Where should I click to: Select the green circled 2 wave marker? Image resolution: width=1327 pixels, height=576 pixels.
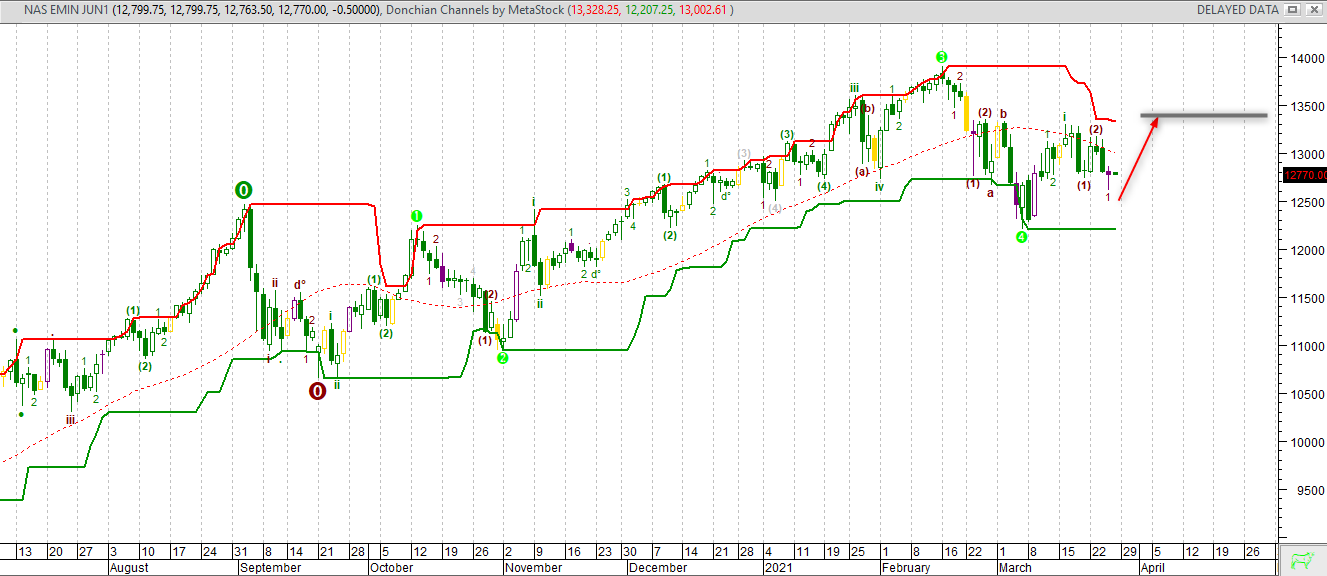[503, 358]
